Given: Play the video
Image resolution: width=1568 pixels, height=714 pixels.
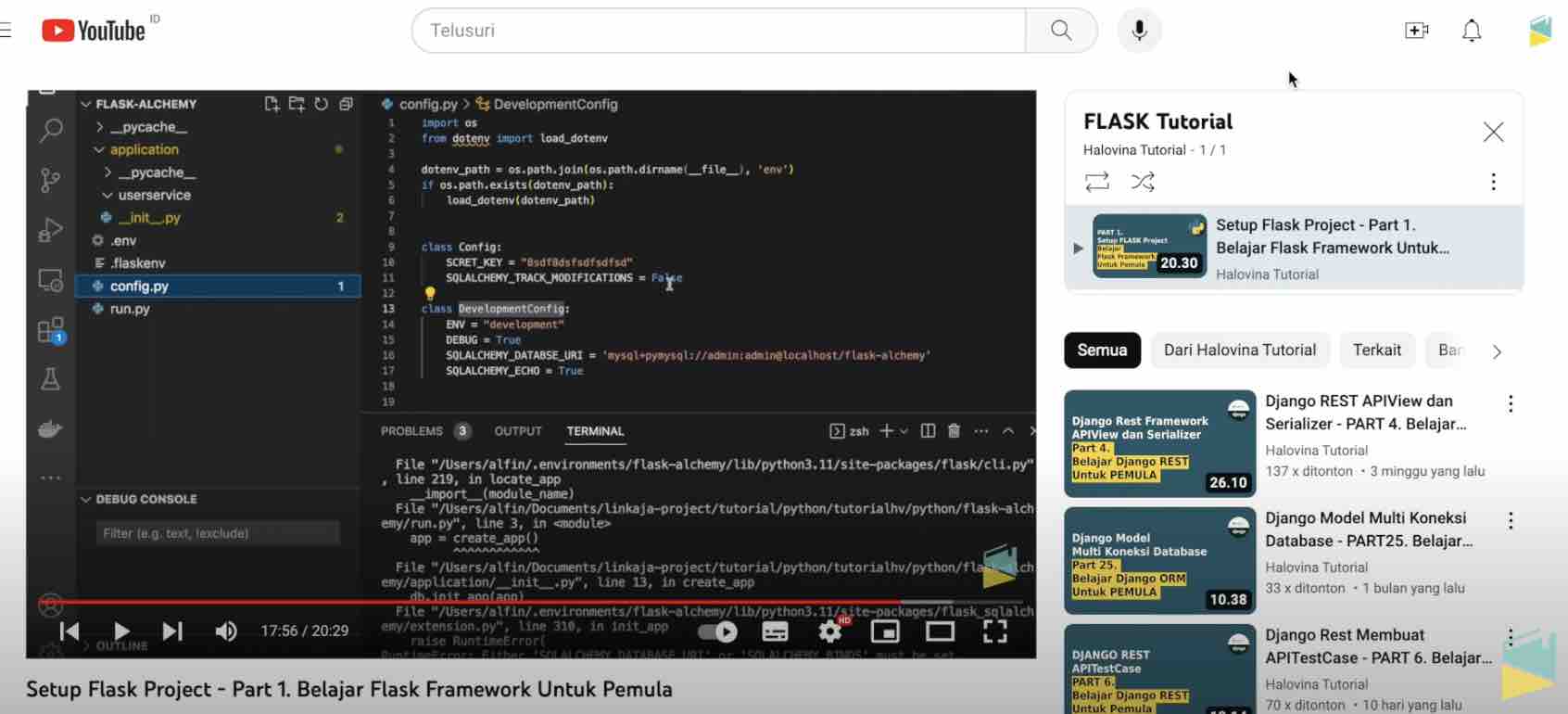Looking at the screenshot, I should tap(121, 631).
